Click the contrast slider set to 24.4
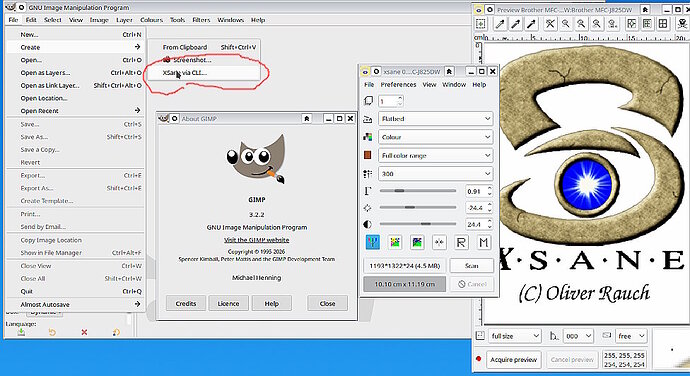 click(418, 224)
